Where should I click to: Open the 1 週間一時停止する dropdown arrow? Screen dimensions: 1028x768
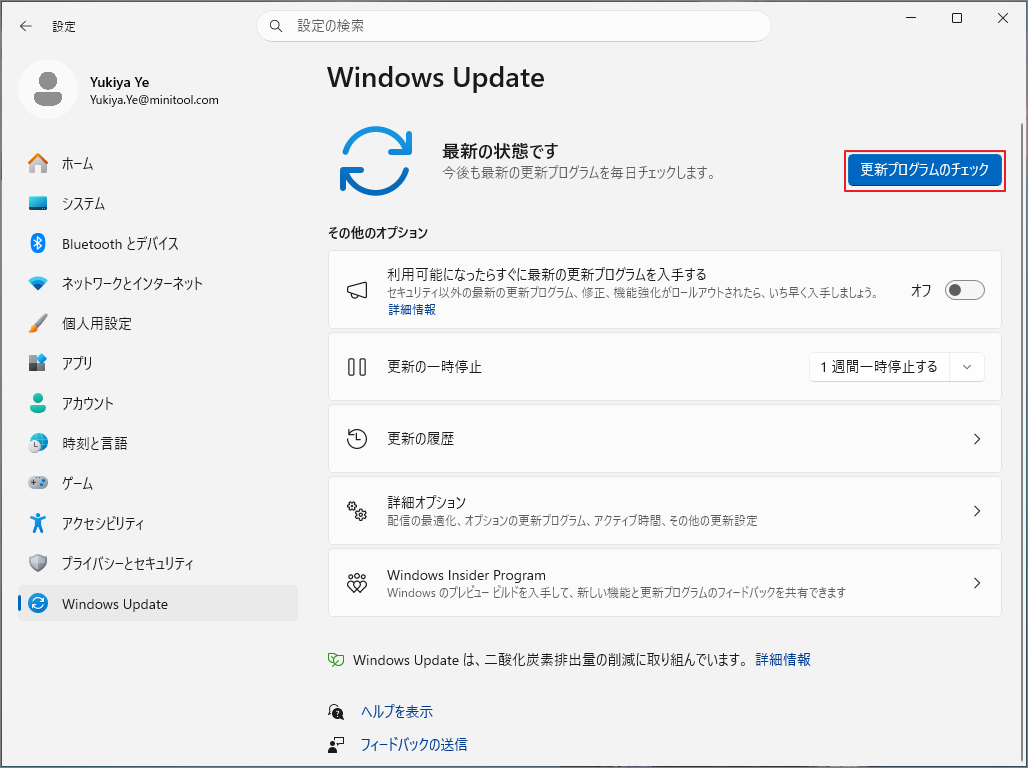[966, 367]
